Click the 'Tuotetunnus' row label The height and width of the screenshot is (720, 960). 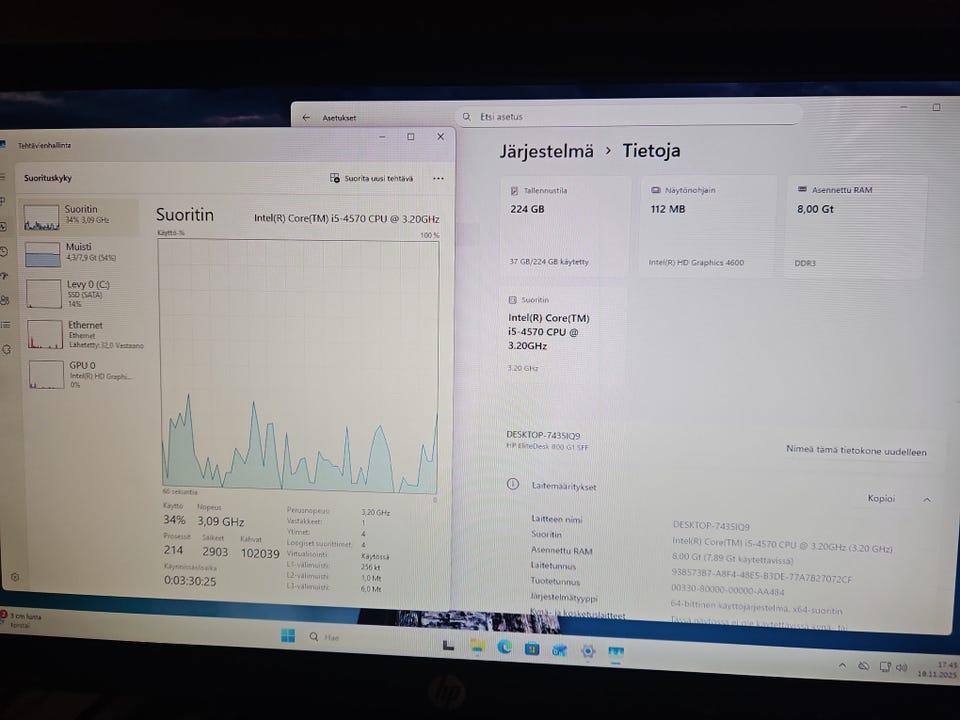click(x=555, y=580)
